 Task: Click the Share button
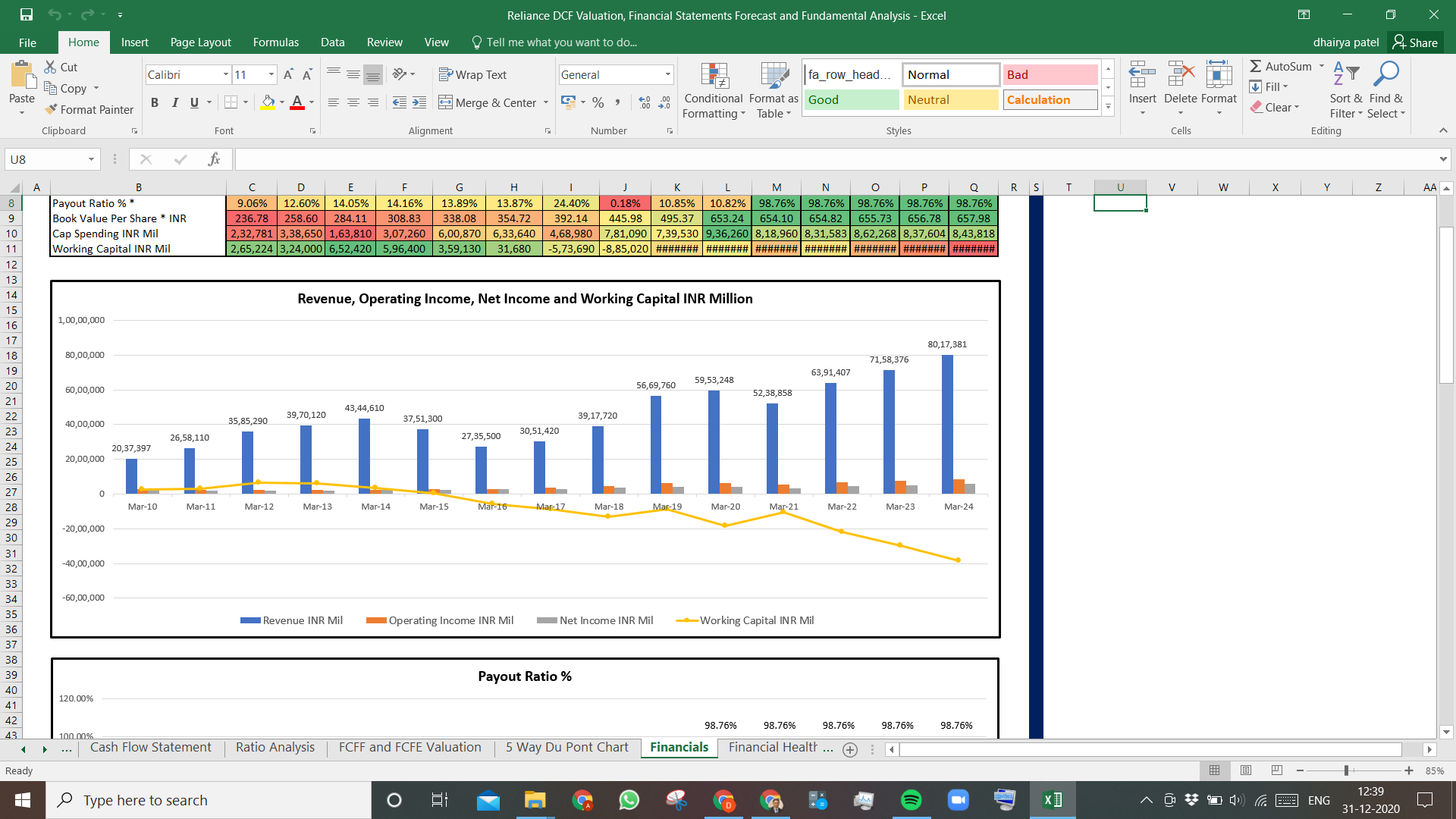(1416, 42)
